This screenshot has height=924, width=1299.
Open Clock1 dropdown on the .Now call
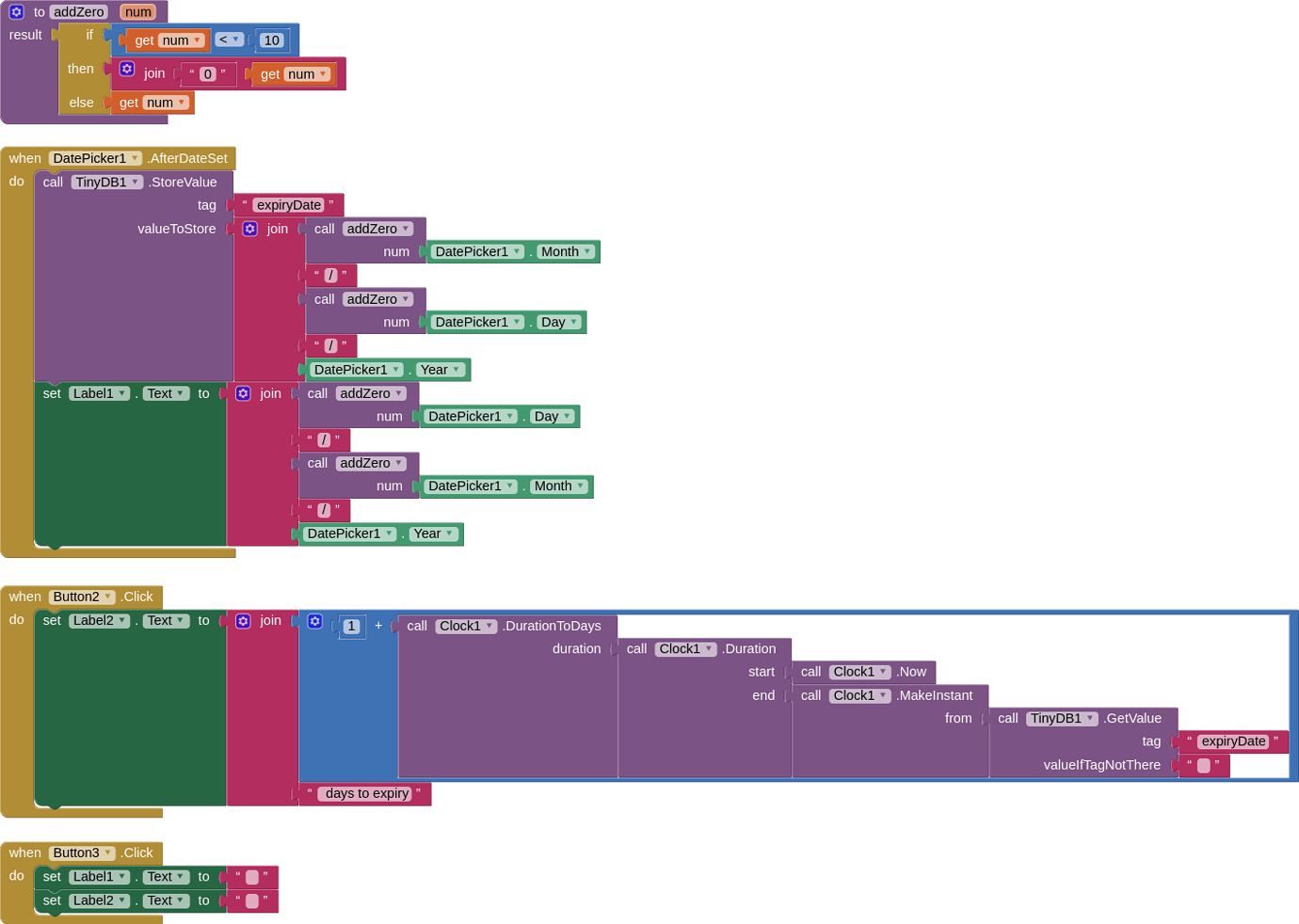click(x=859, y=672)
